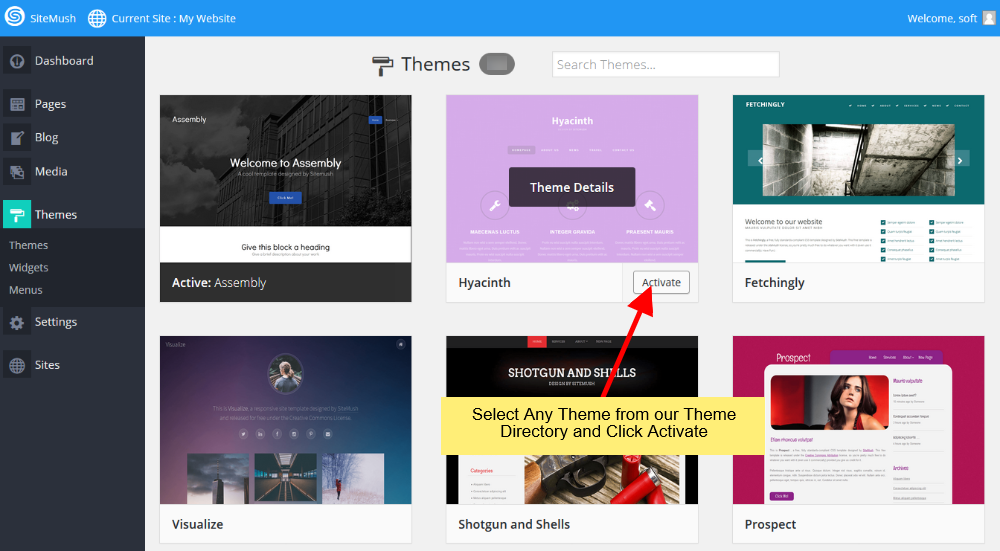Open the Blog pencil icon
Screen dimensions: 1000x551
pos(17,138)
